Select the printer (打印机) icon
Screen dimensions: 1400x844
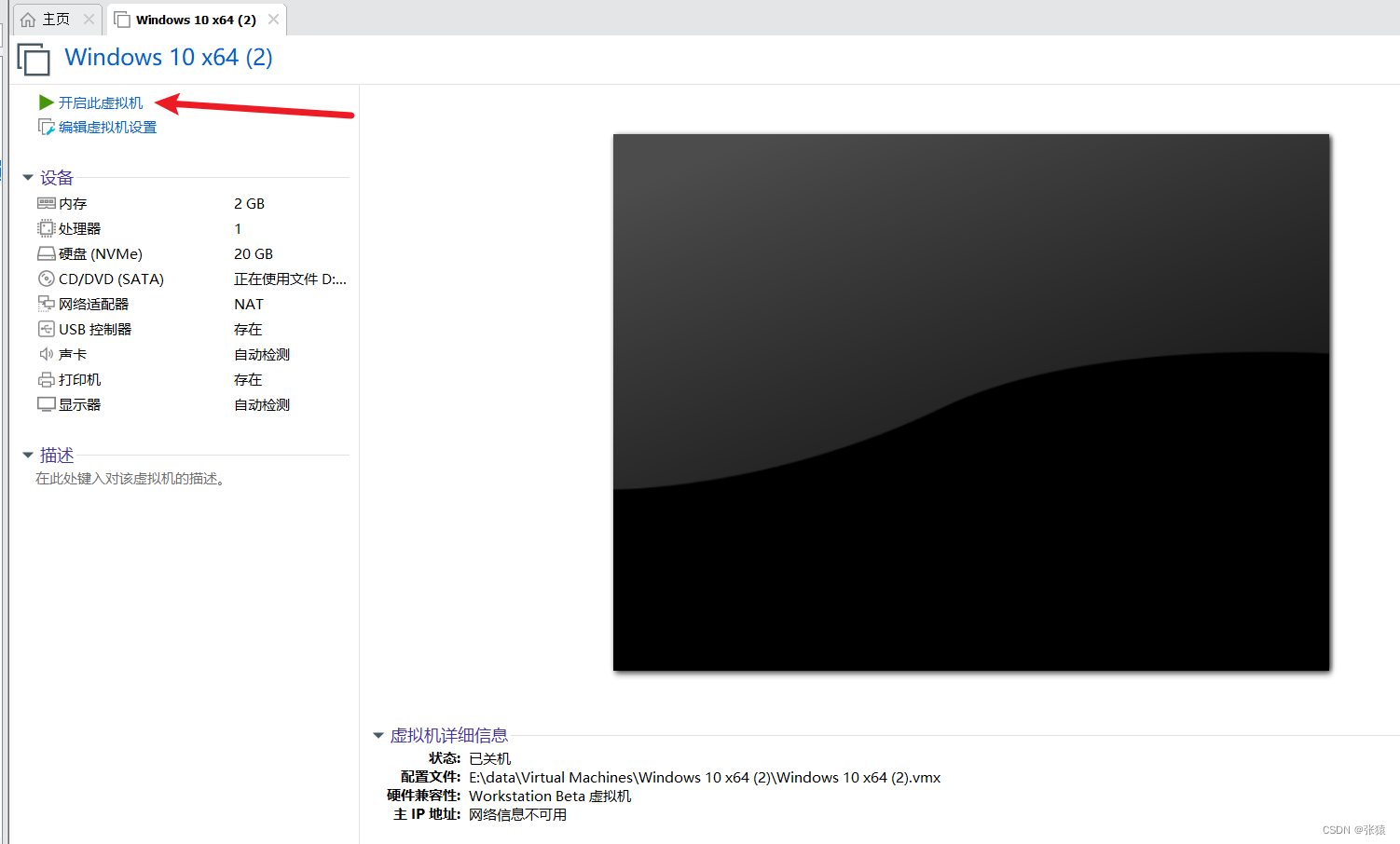[47, 379]
